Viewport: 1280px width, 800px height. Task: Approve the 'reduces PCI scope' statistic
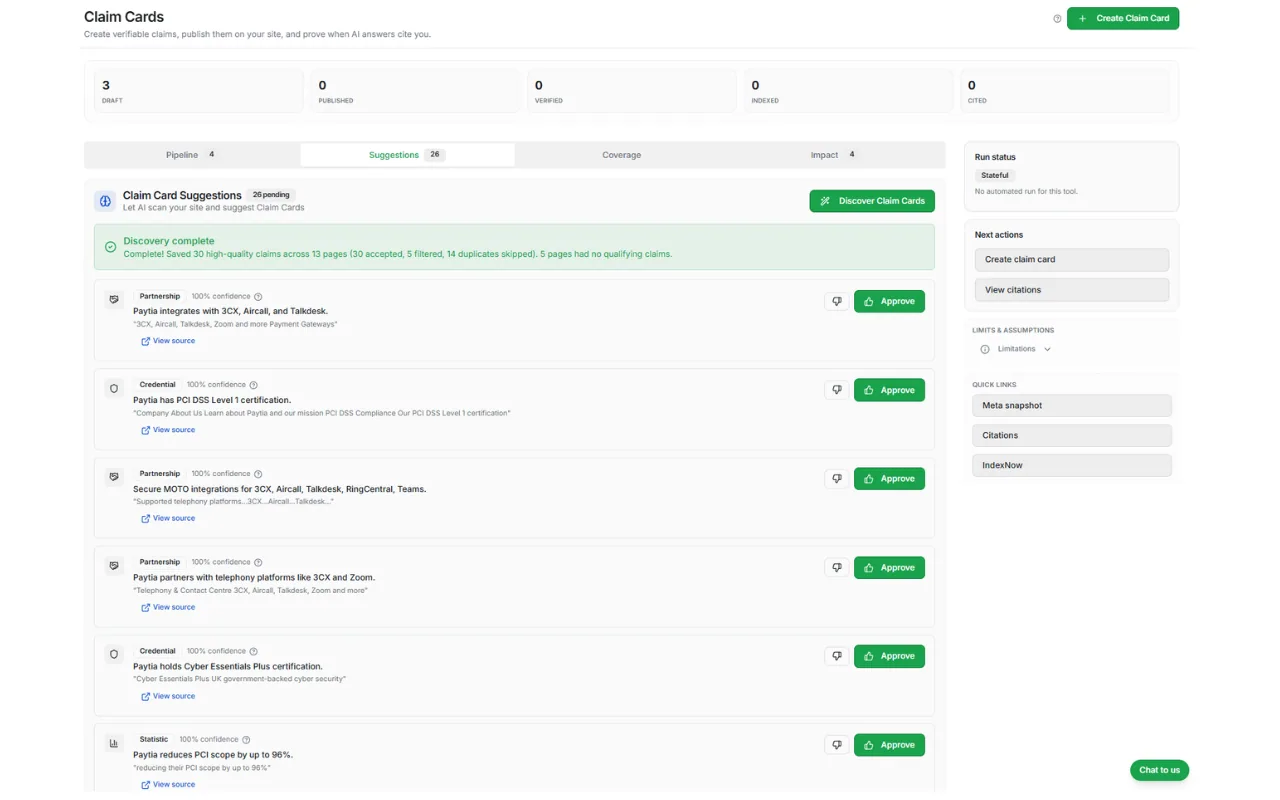[889, 745]
